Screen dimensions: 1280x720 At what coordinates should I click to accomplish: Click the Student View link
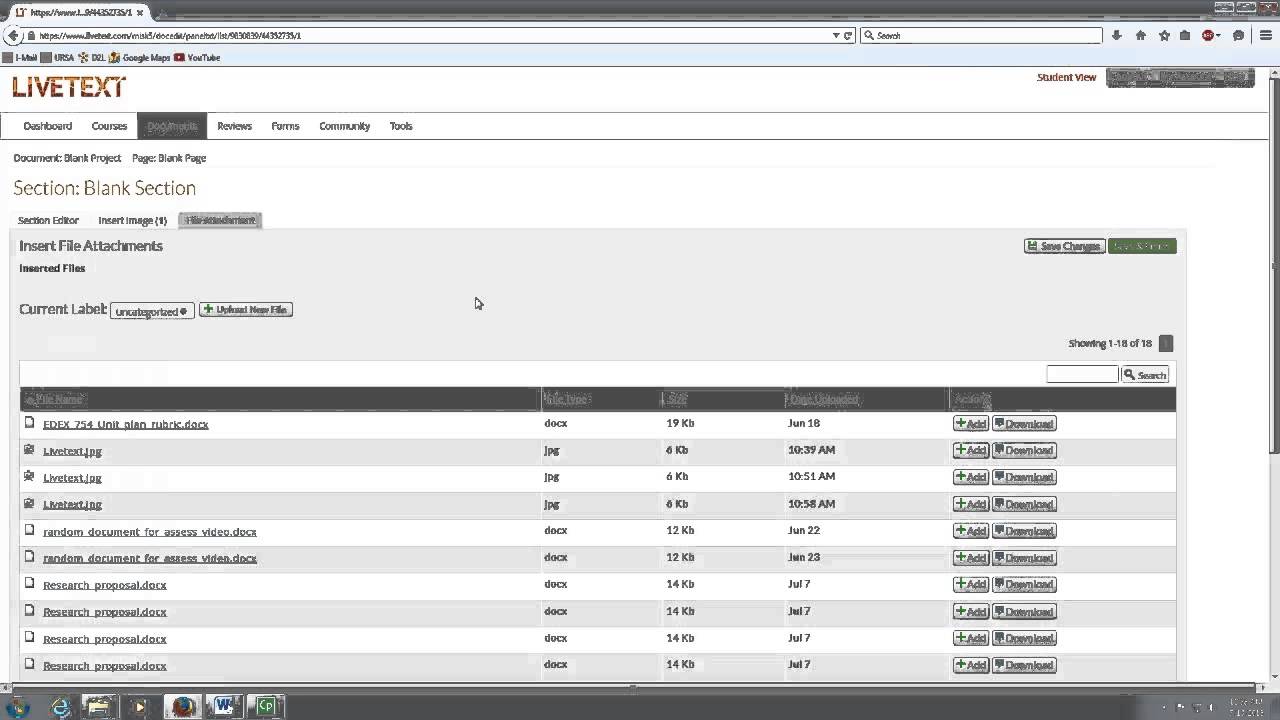(1066, 77)
